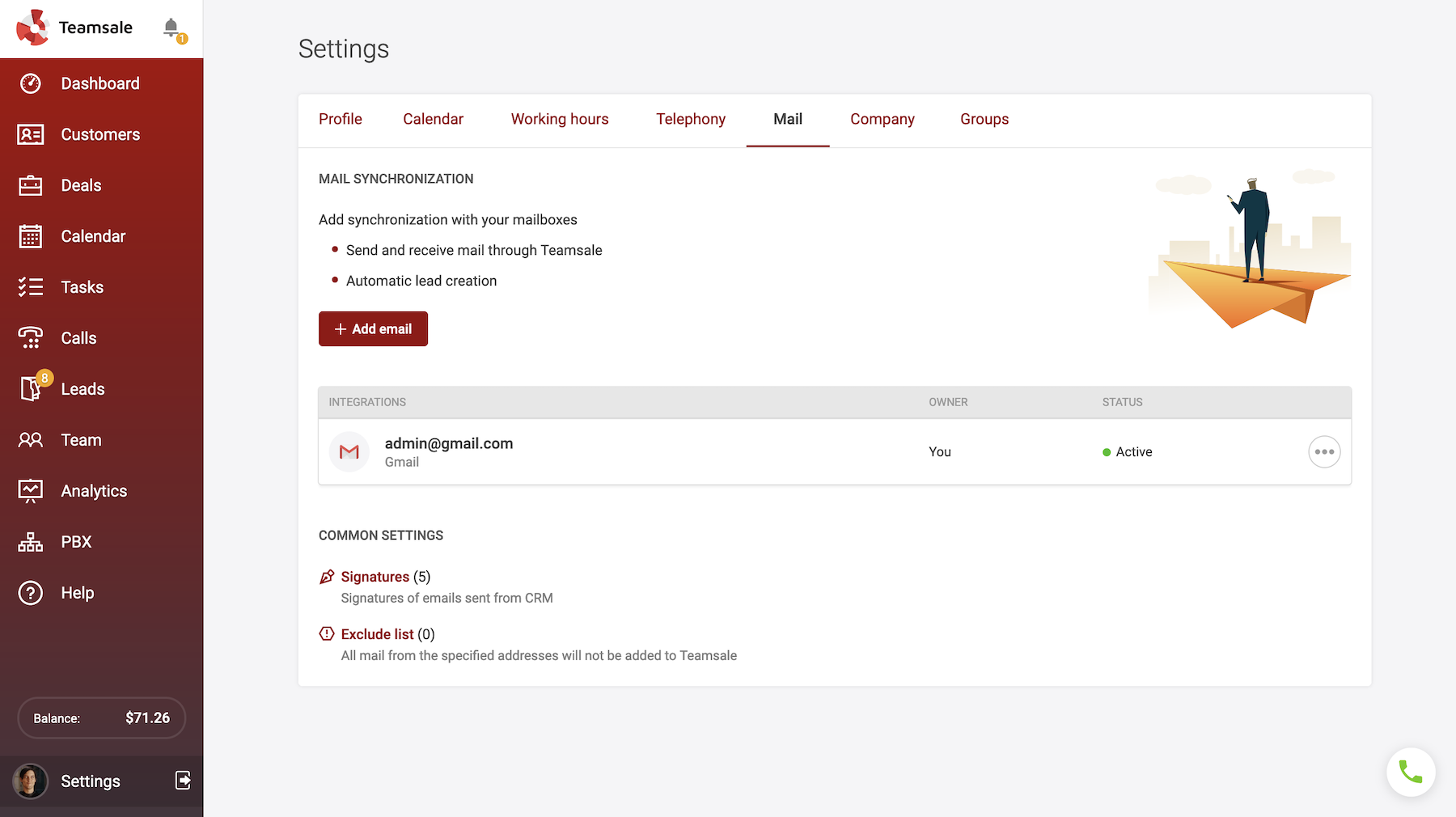Click the Leads icon with badge
The height and width of the screenshot is (817, 1456).
31,389
